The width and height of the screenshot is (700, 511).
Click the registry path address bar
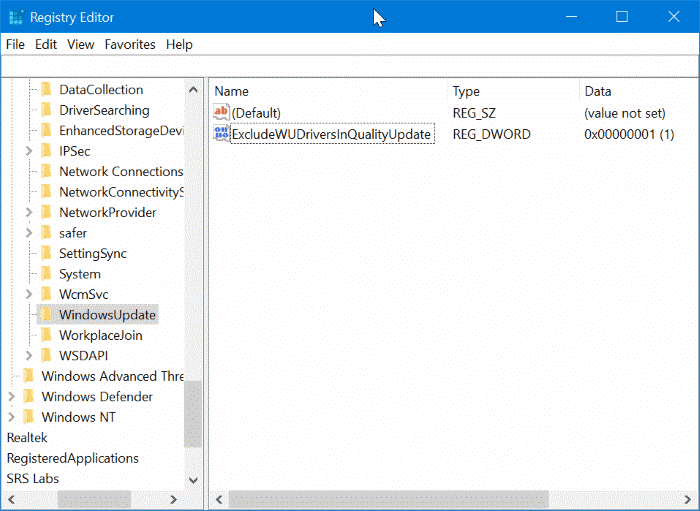[x=350, y=65]
